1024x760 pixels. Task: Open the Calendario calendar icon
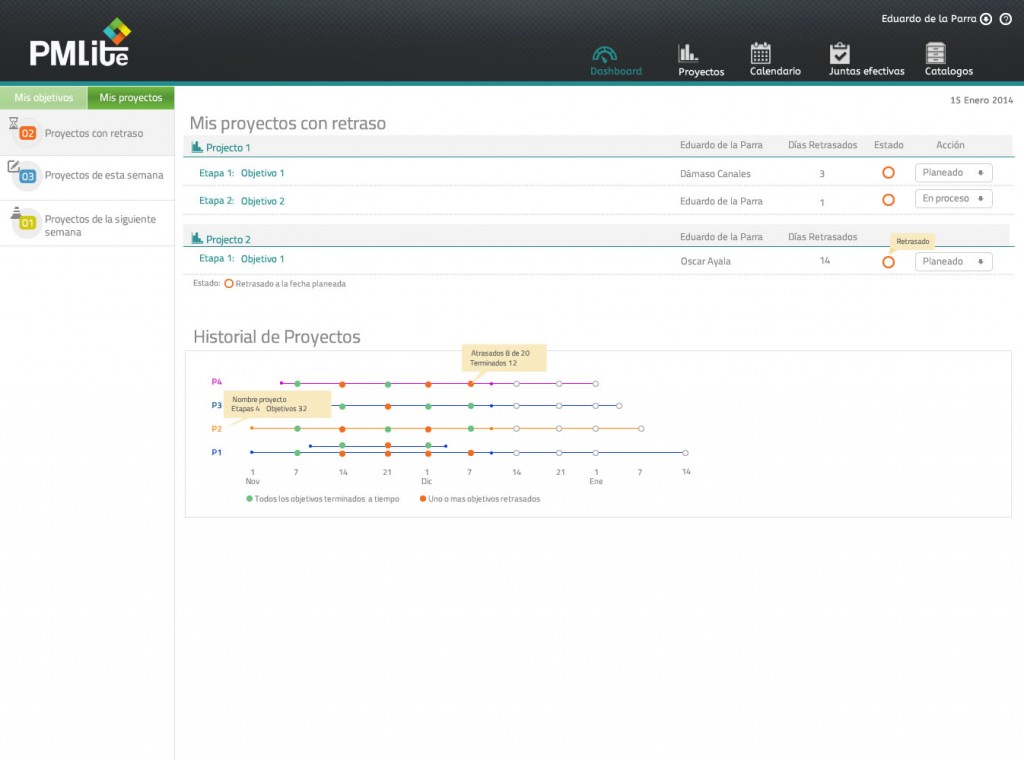(761, 53)
